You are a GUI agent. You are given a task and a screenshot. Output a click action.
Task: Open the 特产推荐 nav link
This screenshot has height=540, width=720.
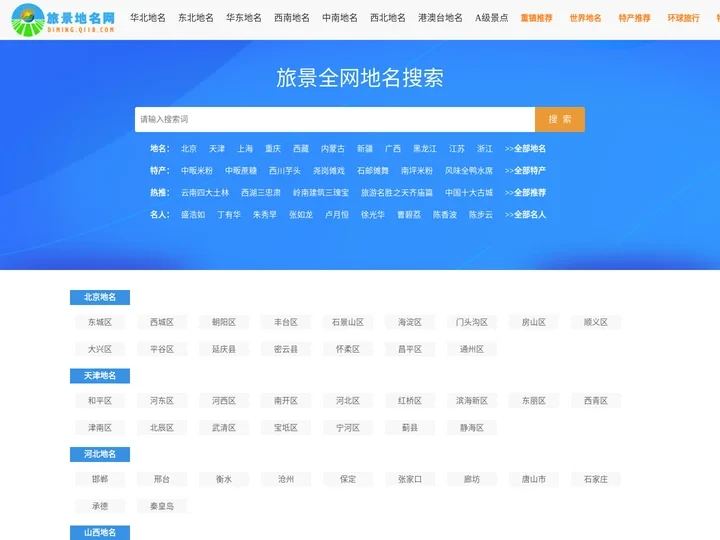pos(635,18)
